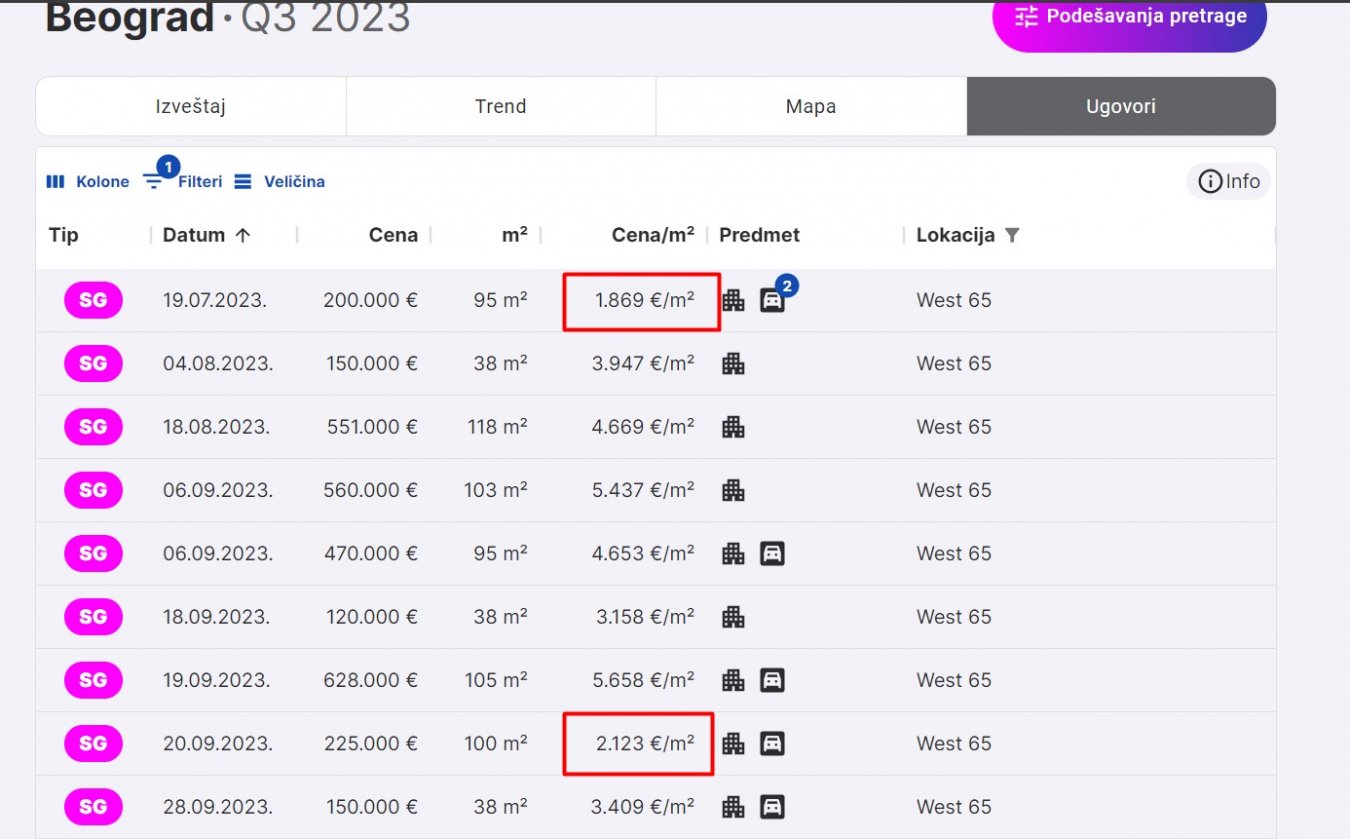This screenshot has height=839, width=1350.
Task: Change row density via Veličina
Action: click(280, 181)
